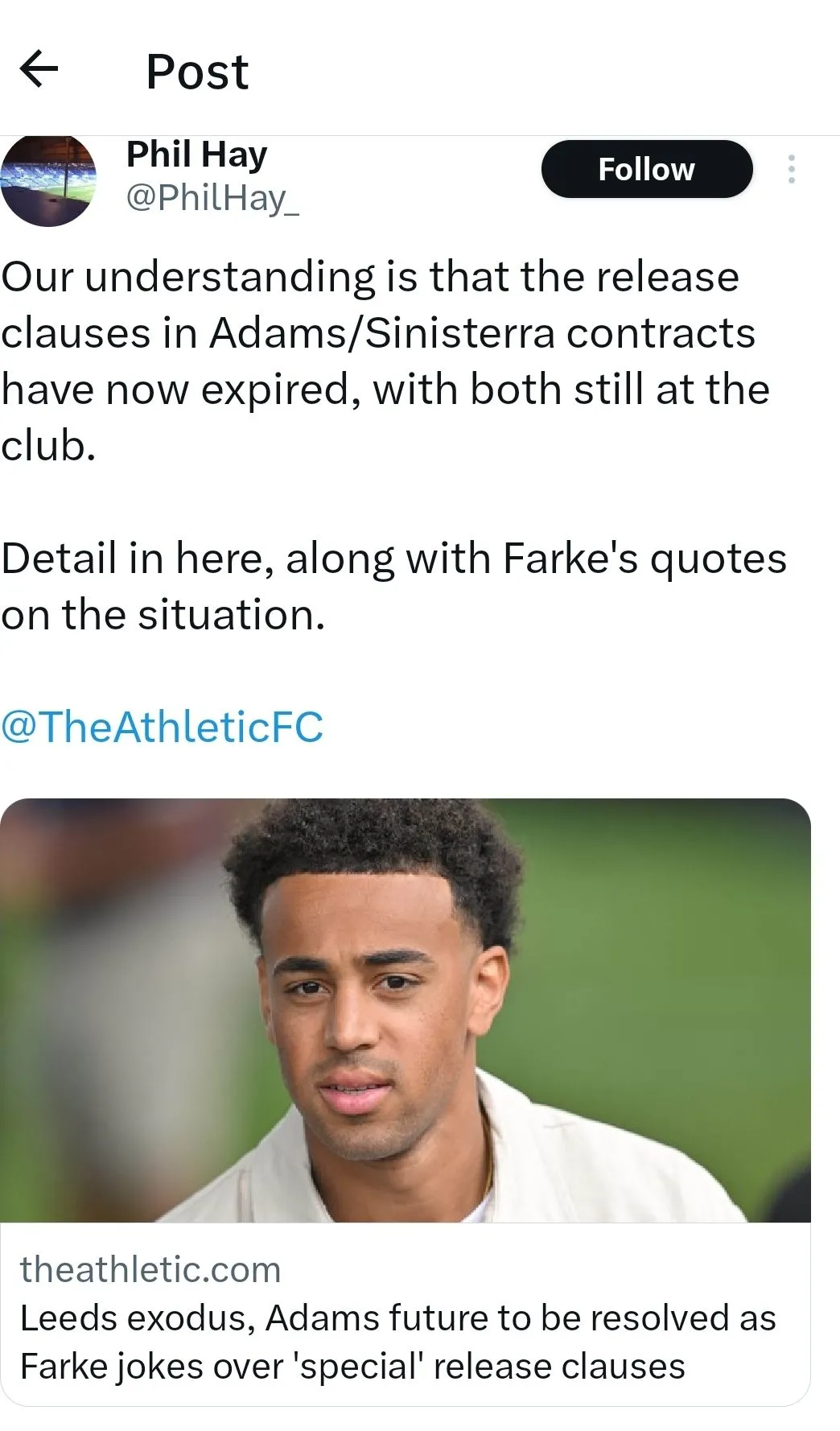Click the Phil Hay display name
Screen dimensions: 840x1431
196,154
